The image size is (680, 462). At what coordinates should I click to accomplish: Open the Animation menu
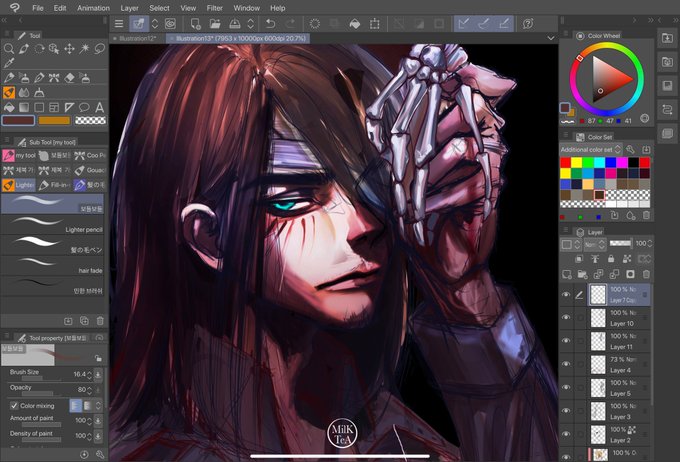pyautogui.click(x=93, y=8)
